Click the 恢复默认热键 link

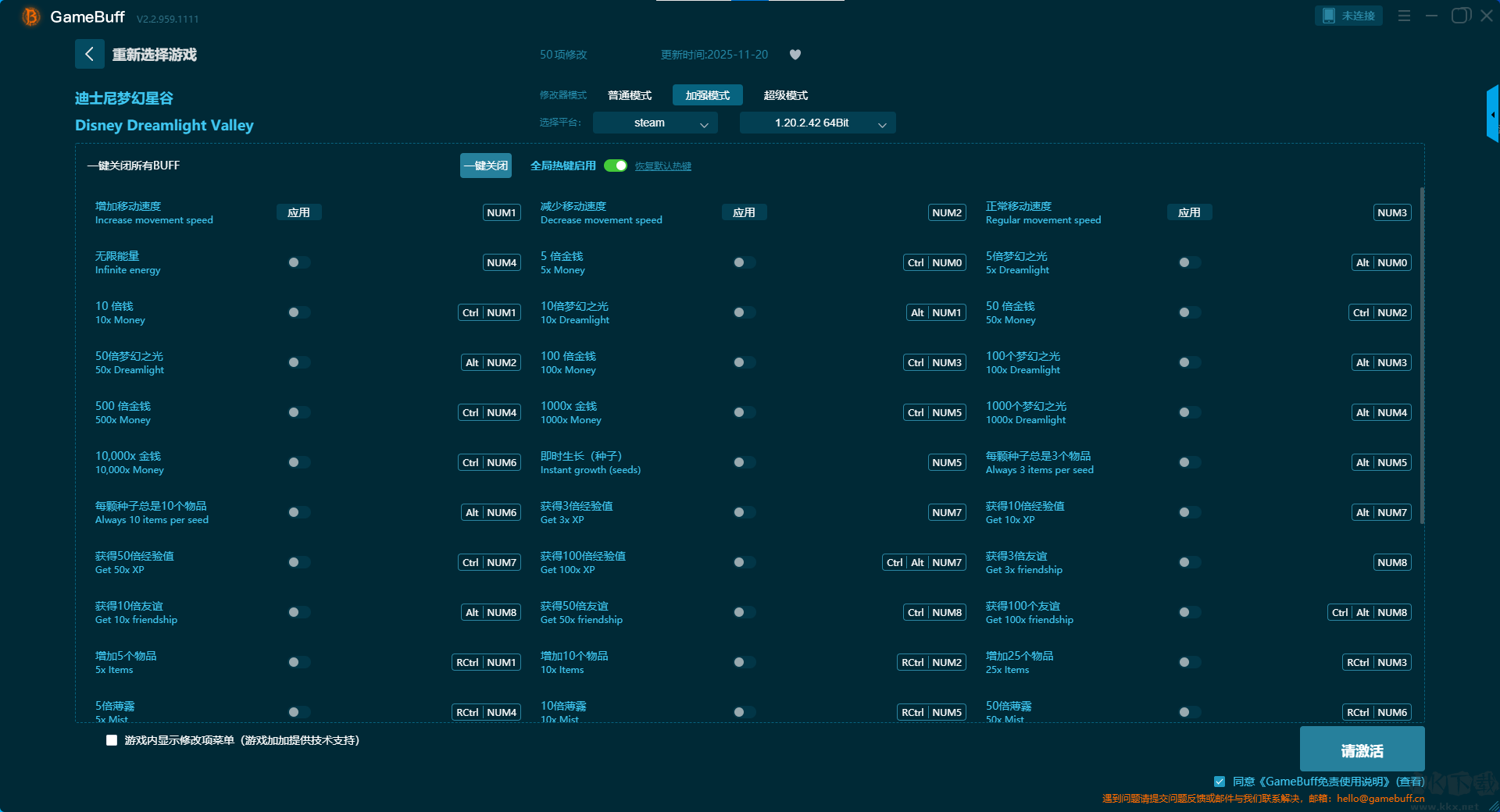click(x=663, y=166)
